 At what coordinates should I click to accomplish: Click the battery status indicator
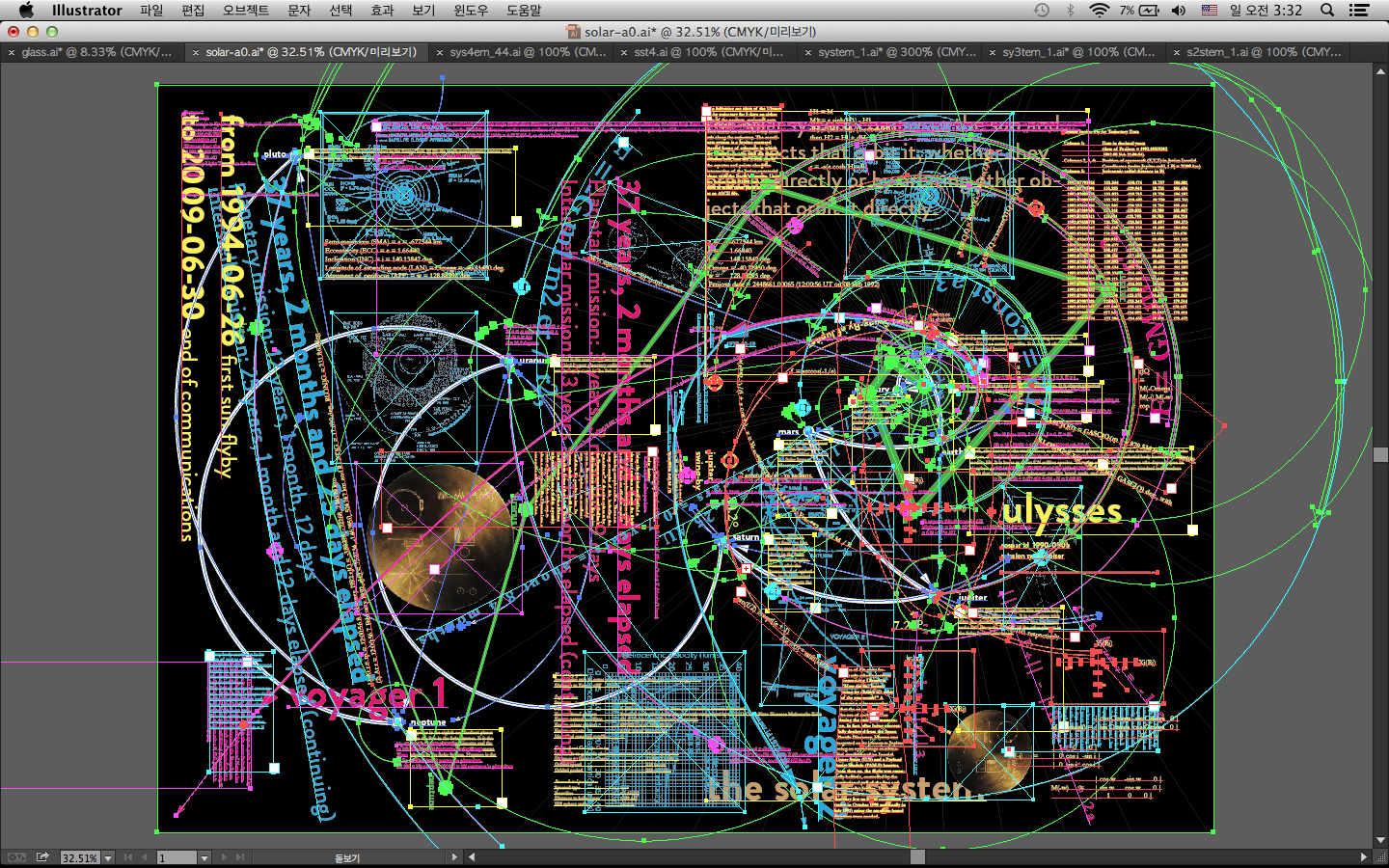(1139, 10)
